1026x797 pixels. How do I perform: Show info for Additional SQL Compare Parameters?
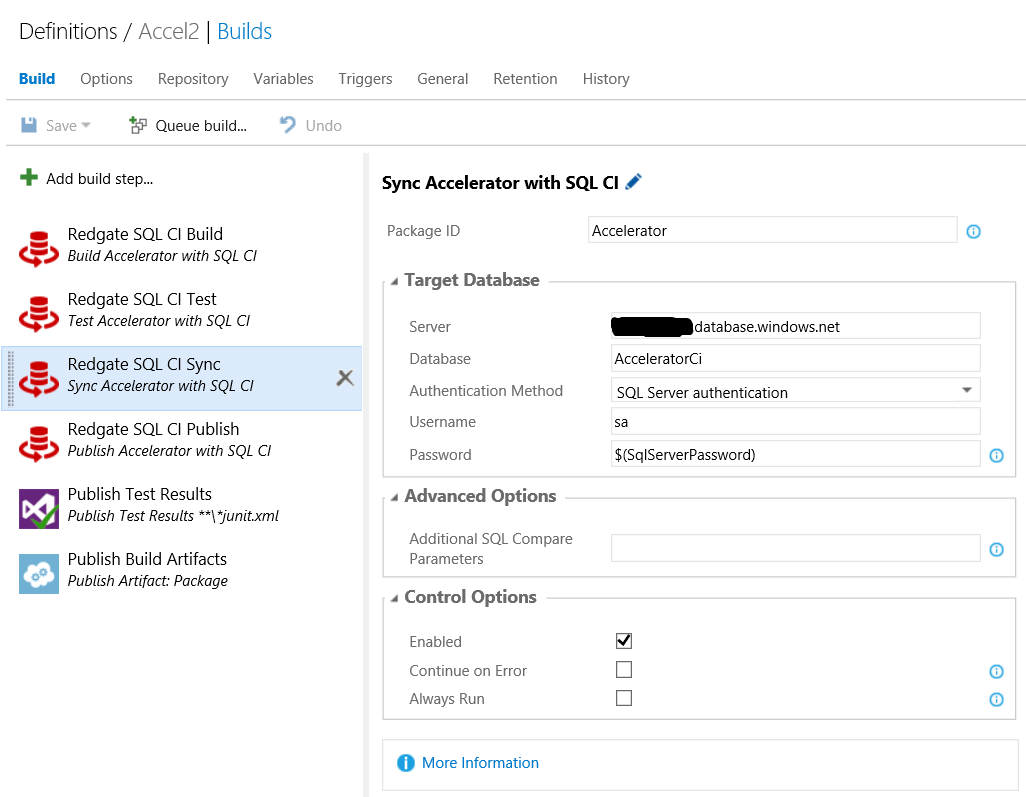(997, 550)
